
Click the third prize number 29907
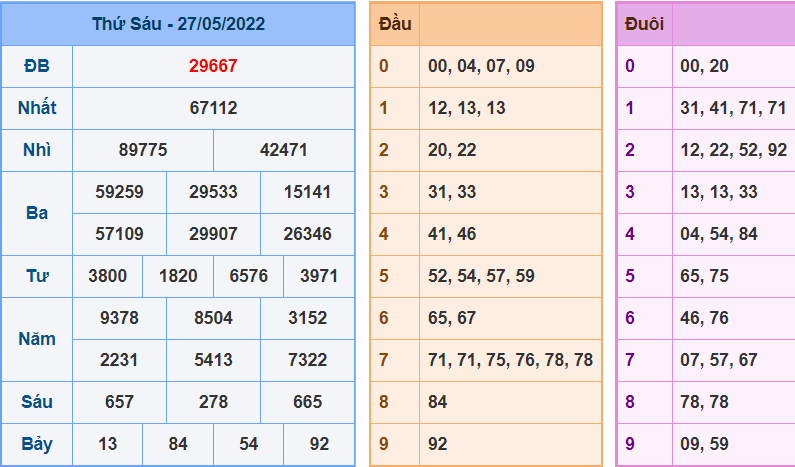click(213, 234)
